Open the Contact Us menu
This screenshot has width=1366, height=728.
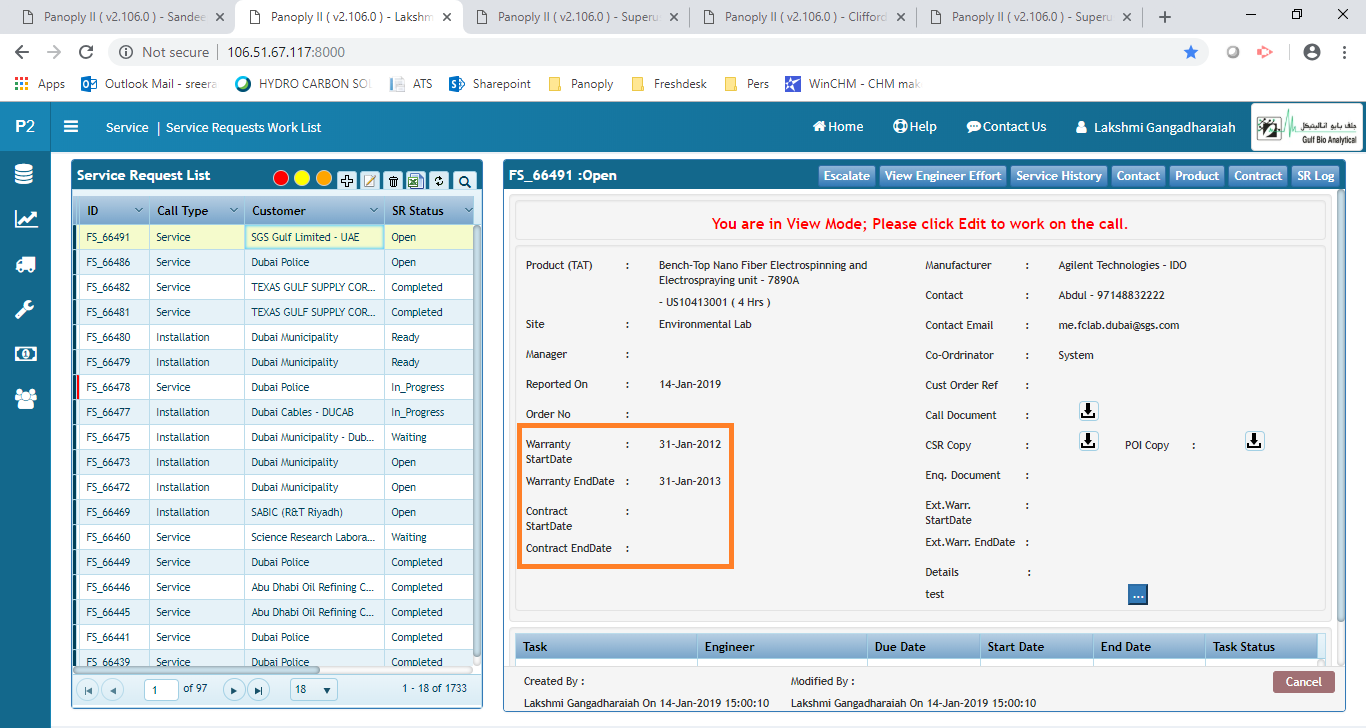click(1006, 127)
